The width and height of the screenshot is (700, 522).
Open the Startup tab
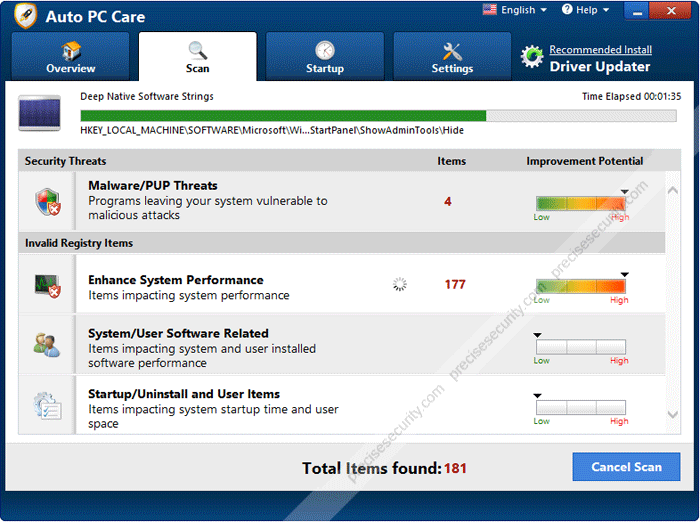pos(325,56)
